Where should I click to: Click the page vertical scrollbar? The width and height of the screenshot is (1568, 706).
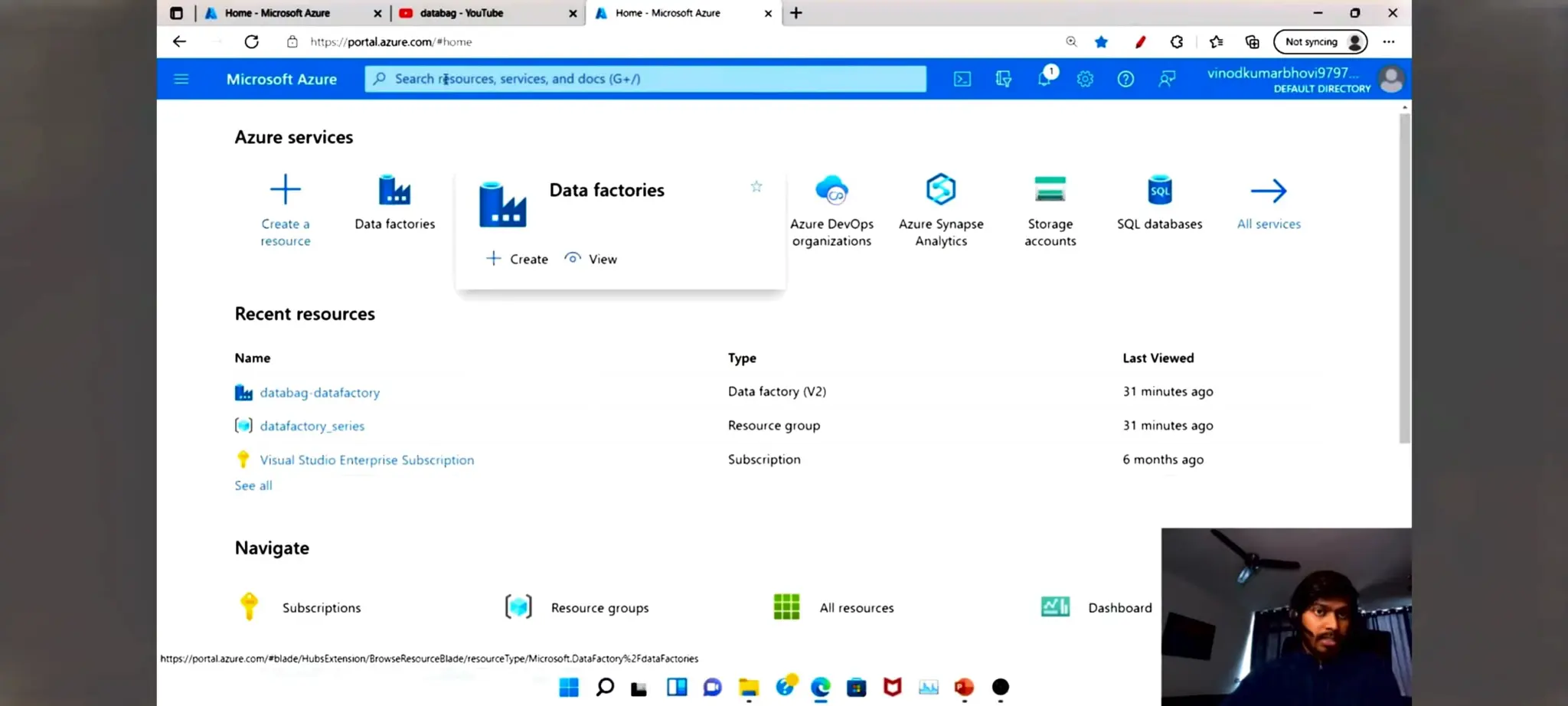click(x=1404, y=277)
